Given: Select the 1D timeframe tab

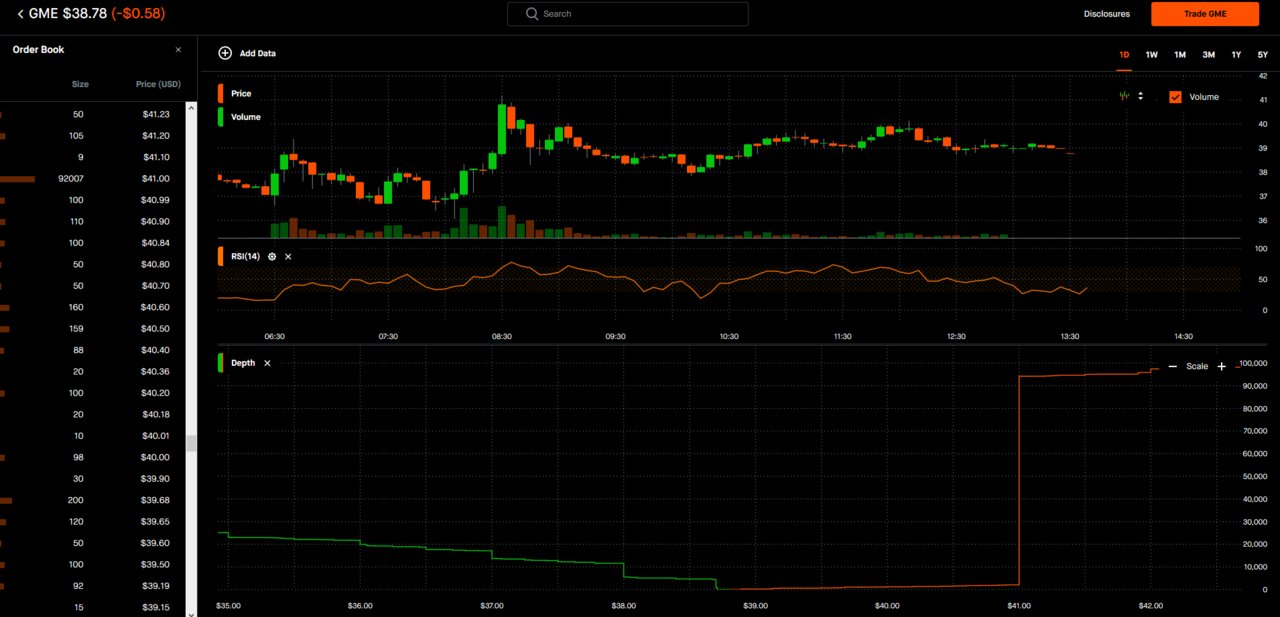Looking at the screenshot, I should tap(1124, 55).
